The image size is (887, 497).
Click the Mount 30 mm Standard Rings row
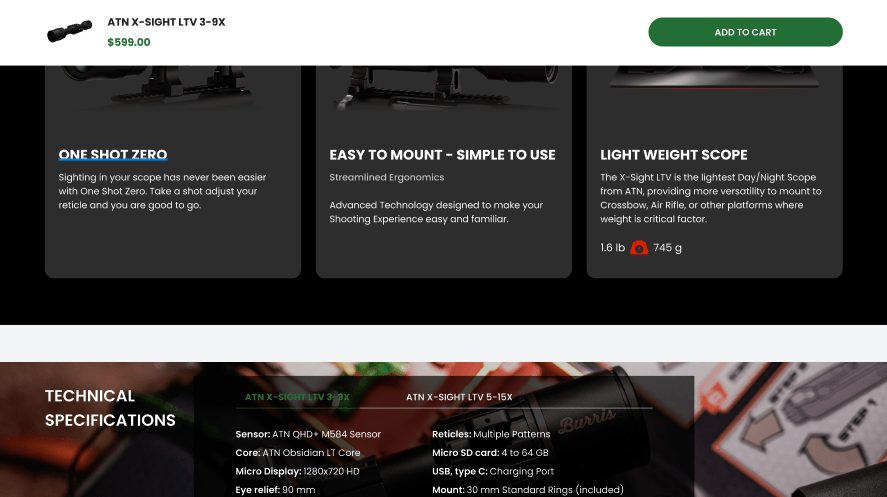pyautogui.click(x=527, y=490)
